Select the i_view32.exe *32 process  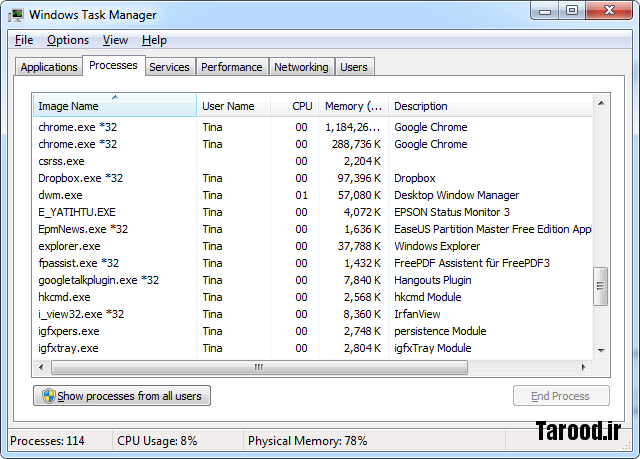[313, 314]
